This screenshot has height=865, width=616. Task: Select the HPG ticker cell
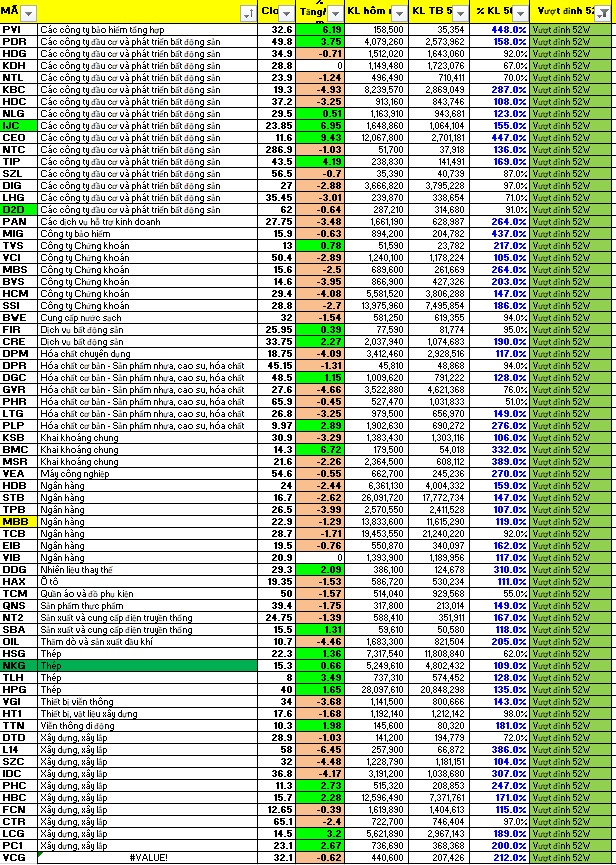(x=18, y=689)
